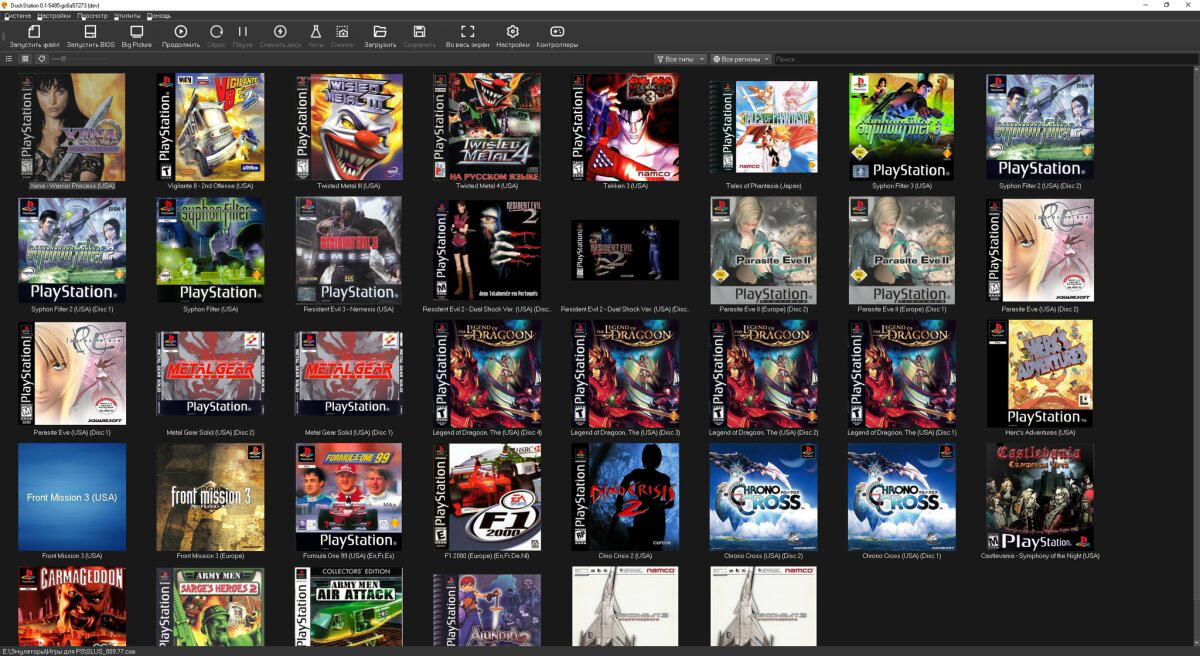The height and width of the screenshot is (656, 1200).
Task: Select Dino Crisis 2 (USA) cover
Action: click(625, 497)
